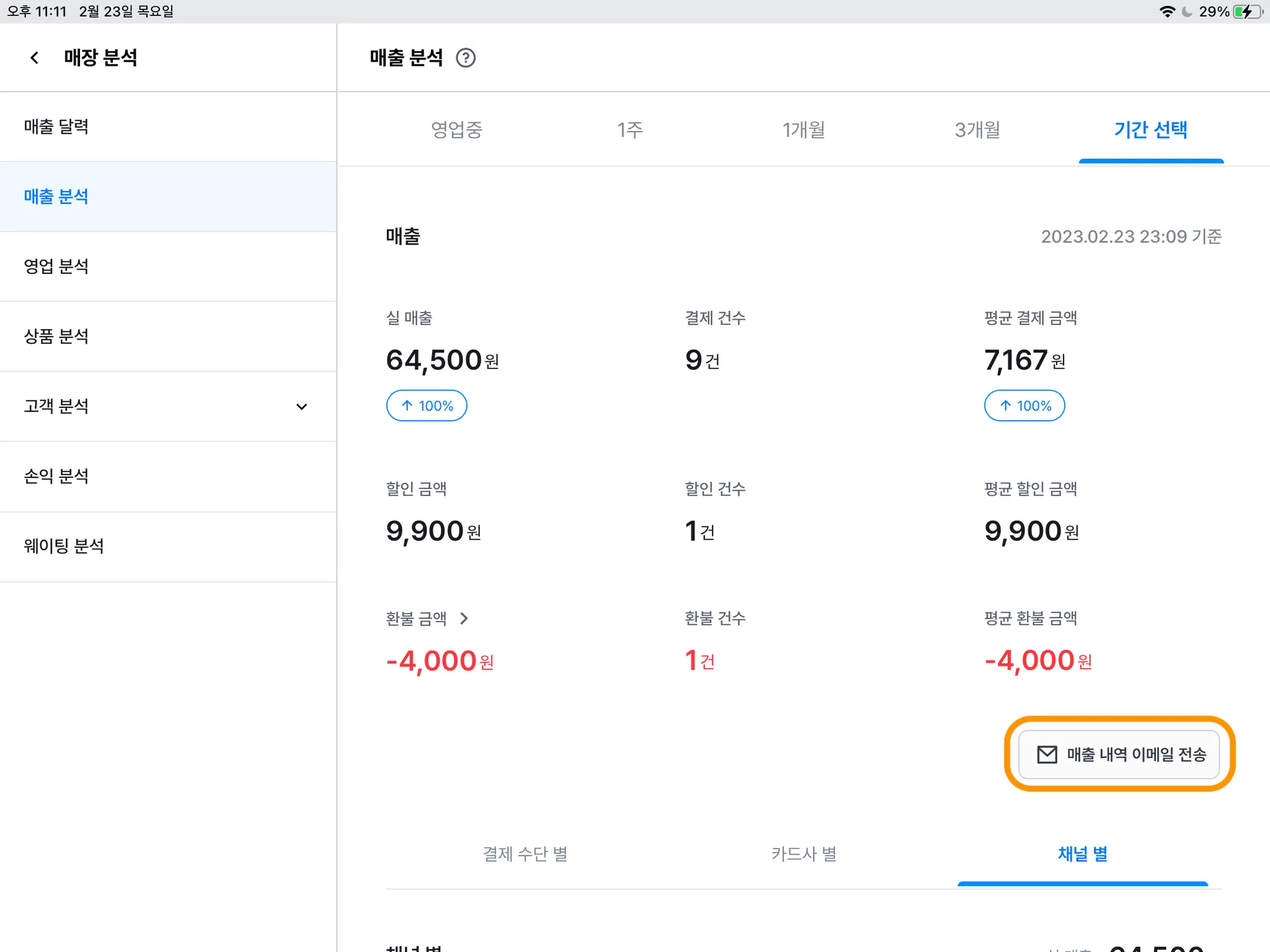Tap the back arrow next to 매장 분석
1270x952 pixels.
35,58
